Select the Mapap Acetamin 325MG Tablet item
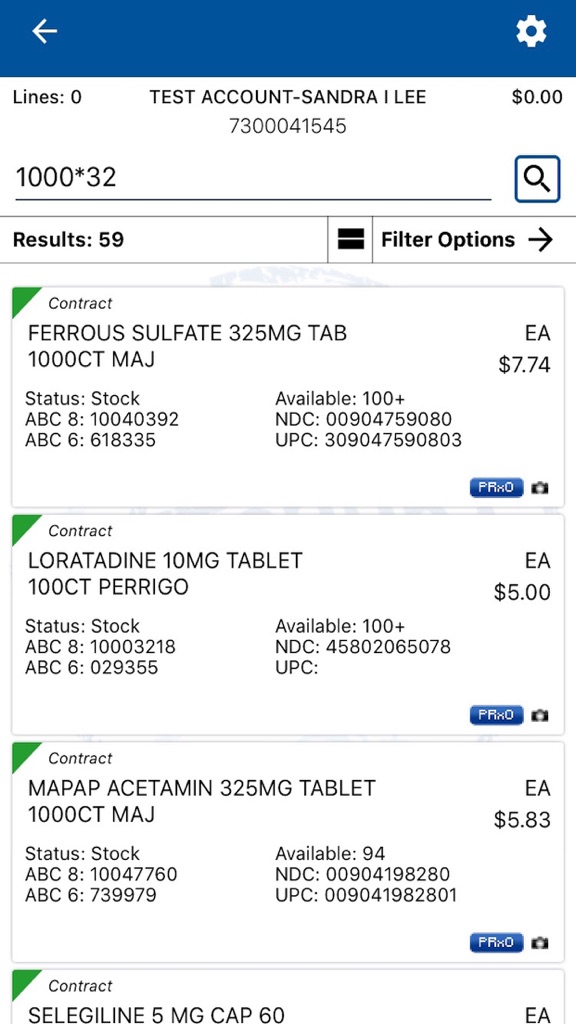Image resolution: width=576 pixels, height=1024 pixels. (288, 852)
